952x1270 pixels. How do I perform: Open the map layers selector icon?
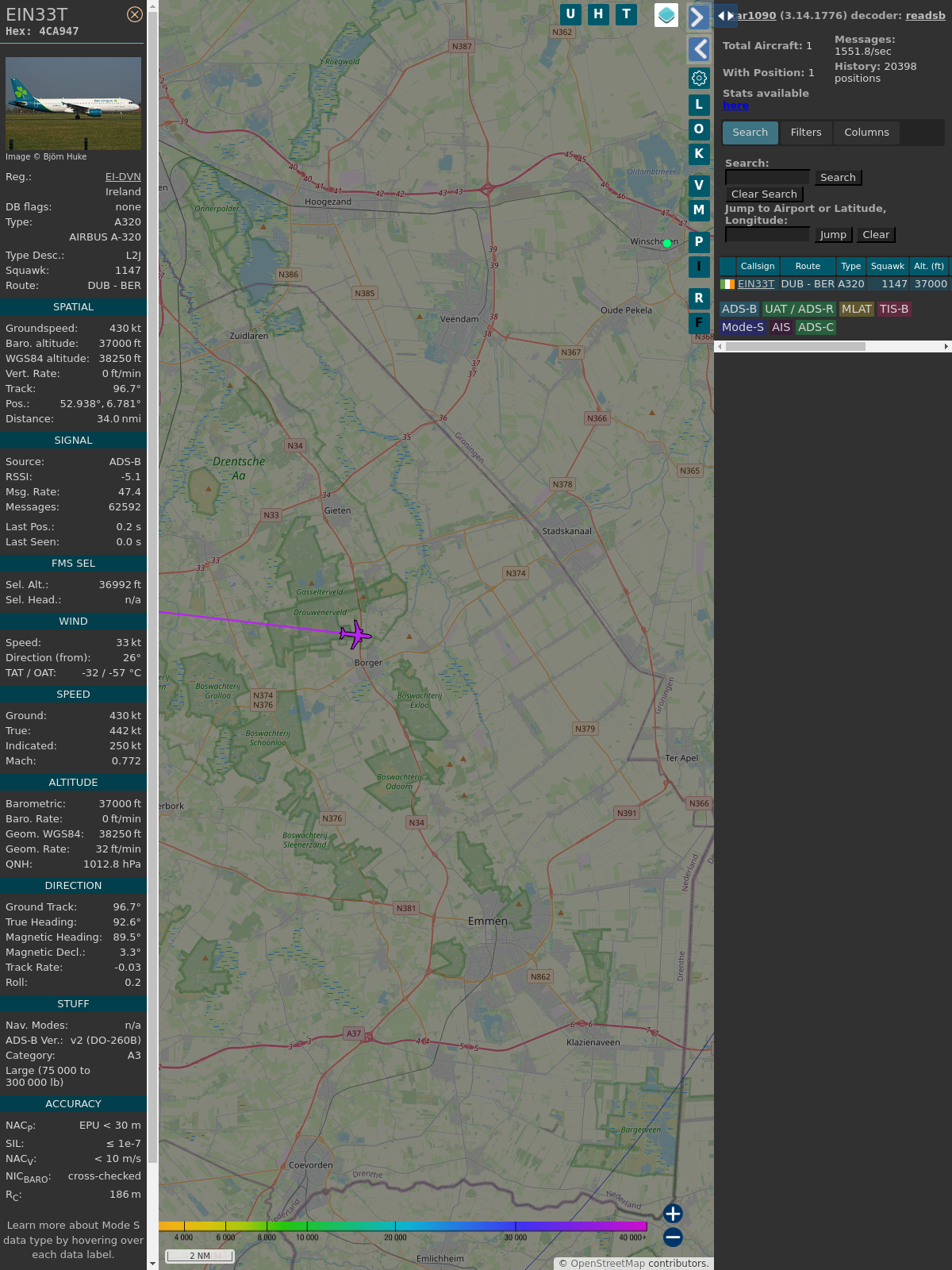(666, 15)
